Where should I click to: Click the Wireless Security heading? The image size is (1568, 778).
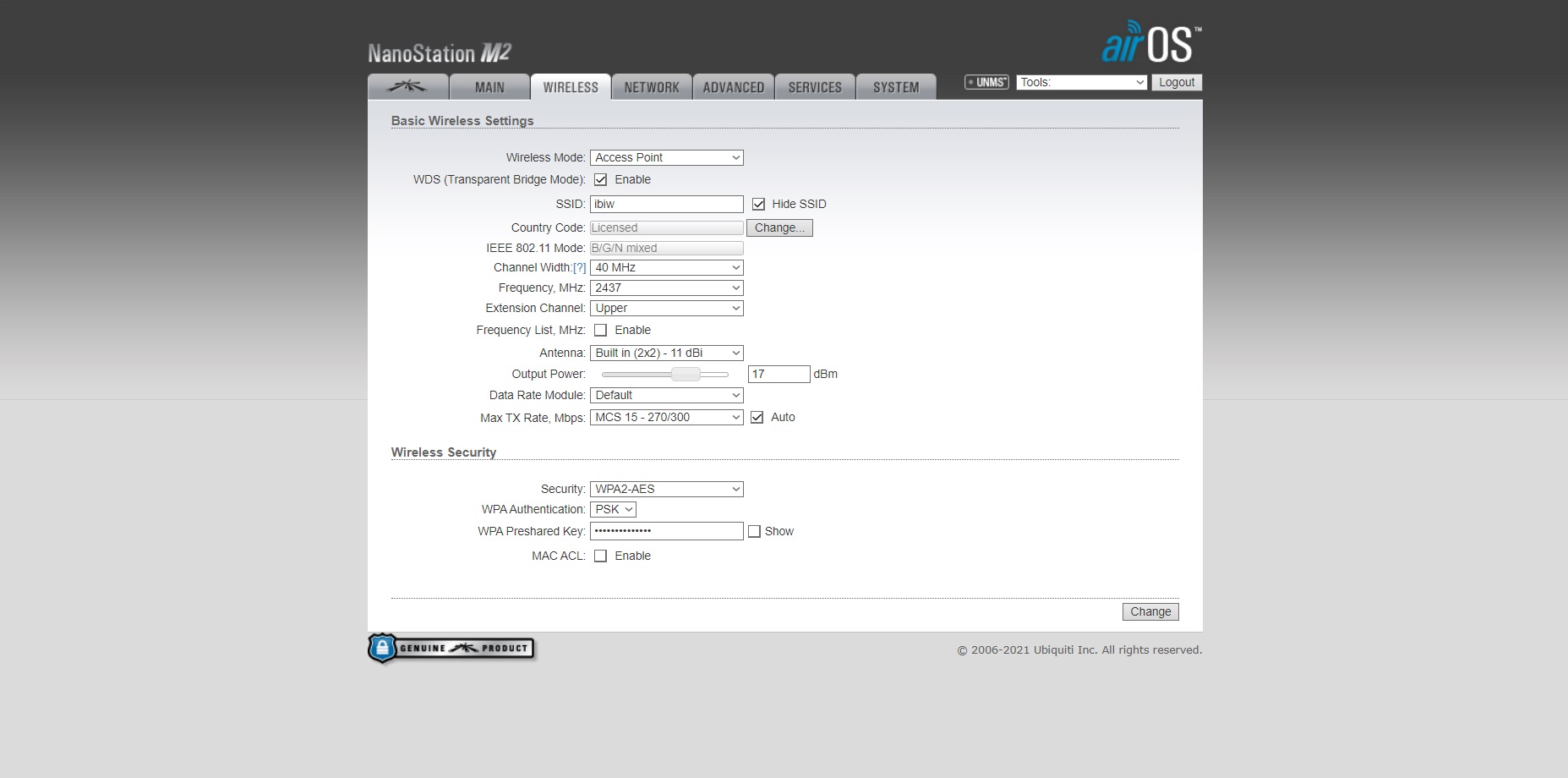444,452
